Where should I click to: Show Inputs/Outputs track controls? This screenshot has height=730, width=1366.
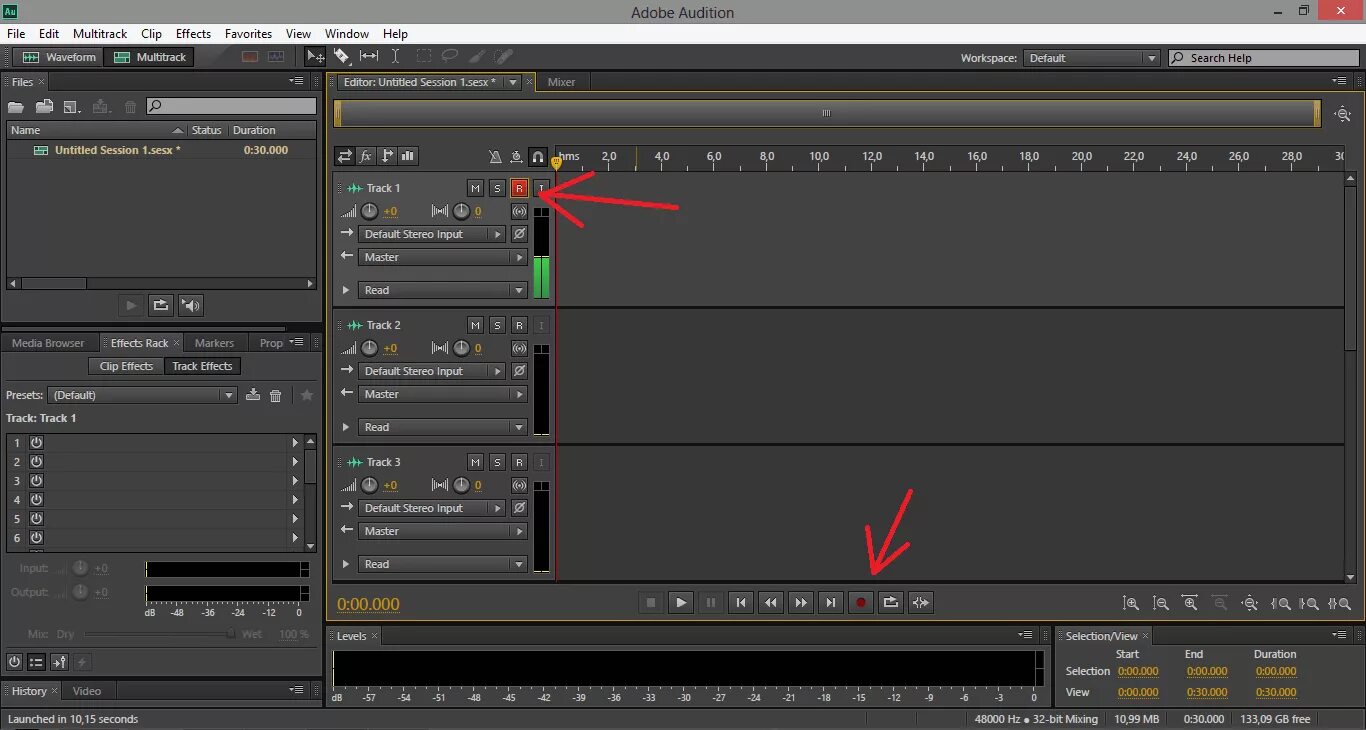point(345,156)
